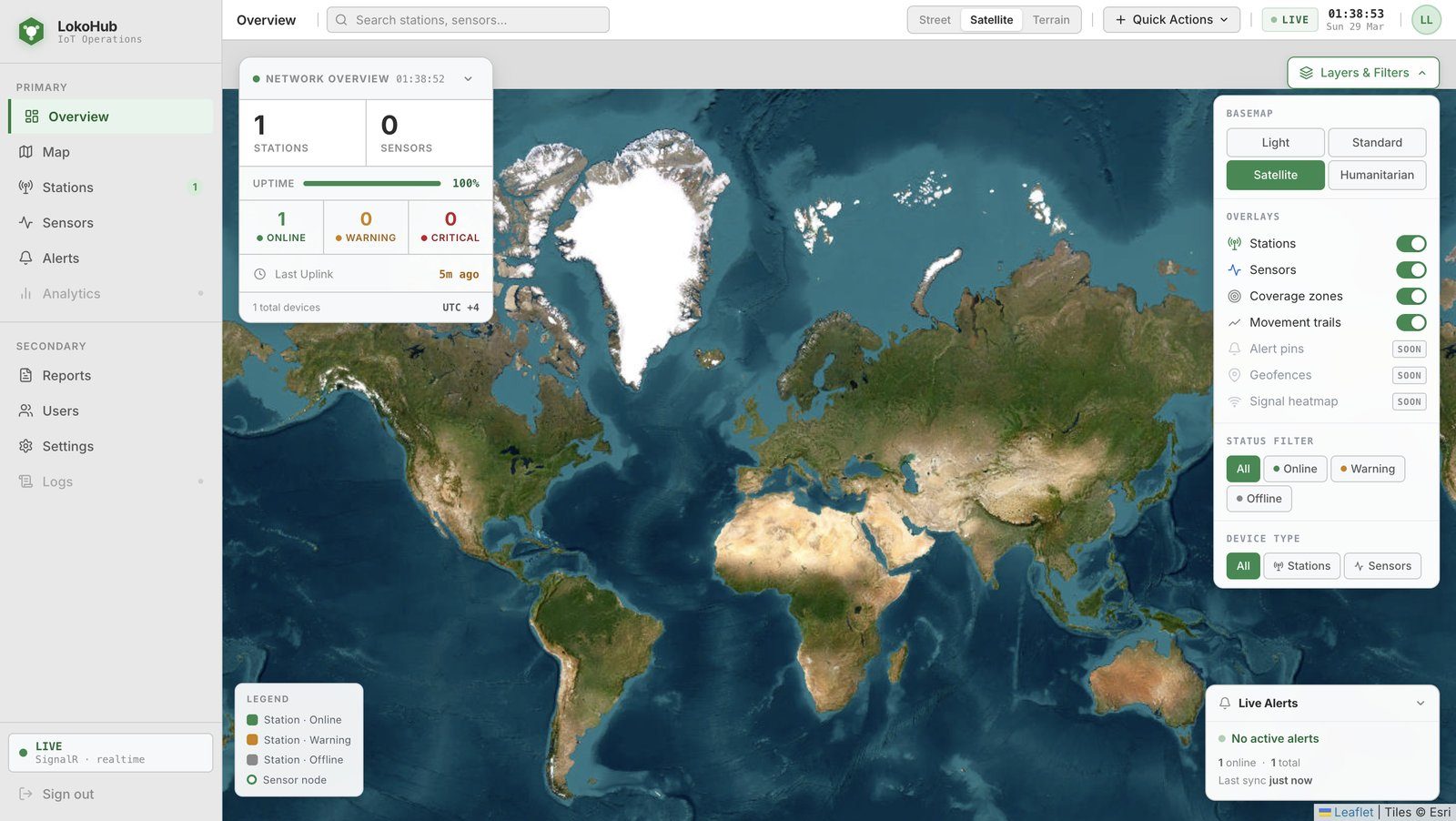
Task: Select the All status filter
Action: (x=1243, y=469)
